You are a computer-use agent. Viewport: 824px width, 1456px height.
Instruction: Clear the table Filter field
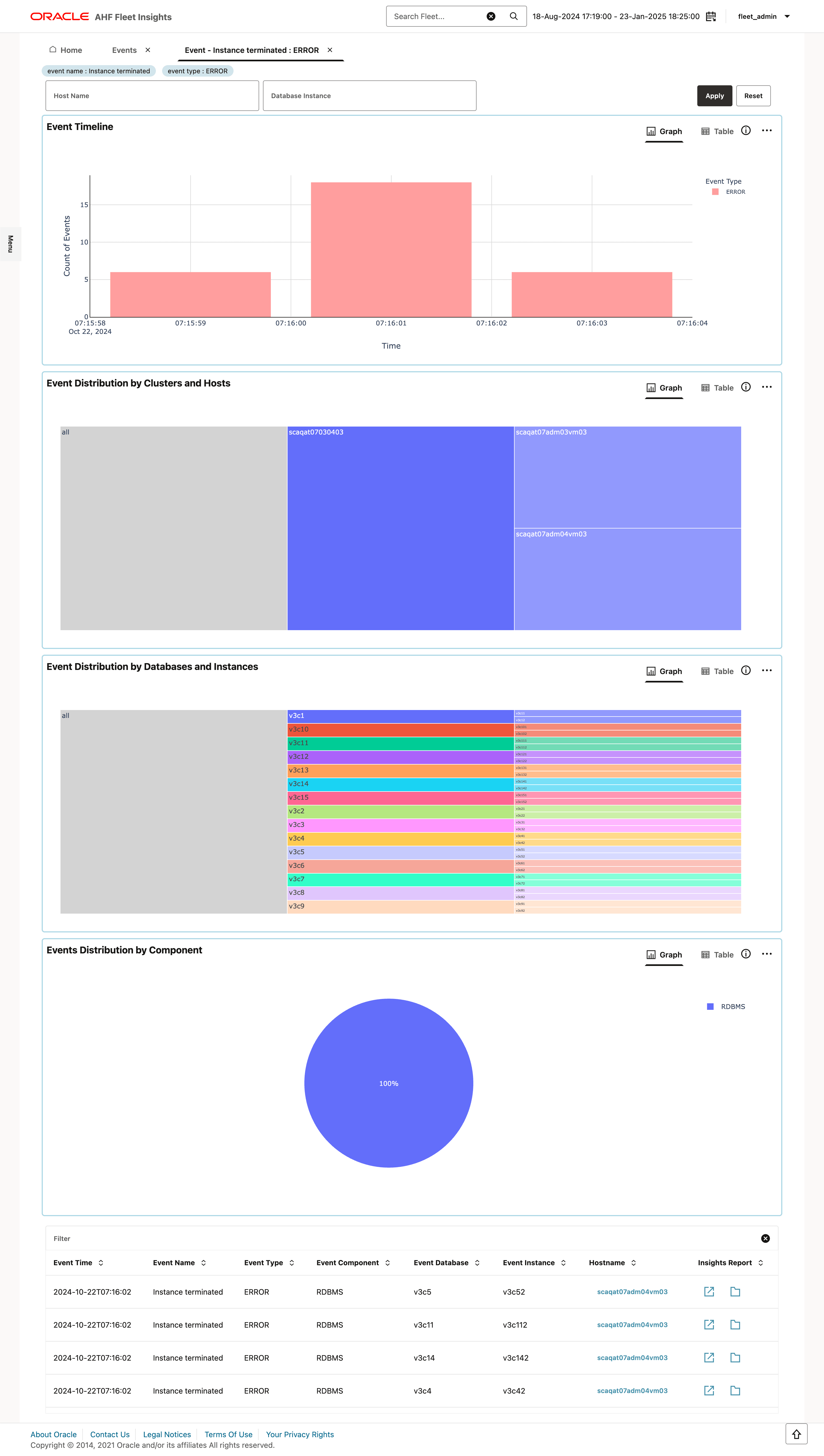click(x=765, y=1238)
